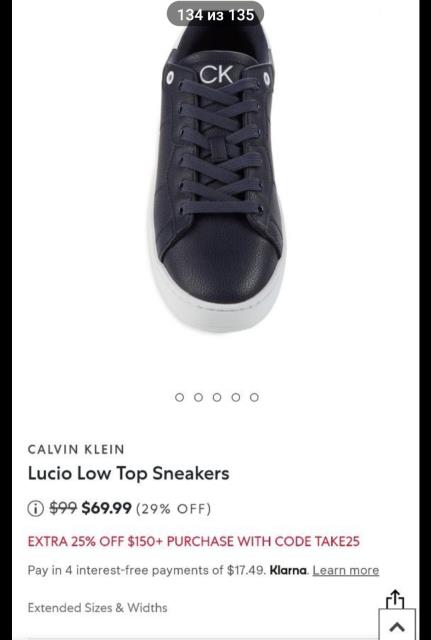The width and height of the screenshot is (431, 640).
Task: Select the second image carousel dot
Action: [x=198, y=397]
